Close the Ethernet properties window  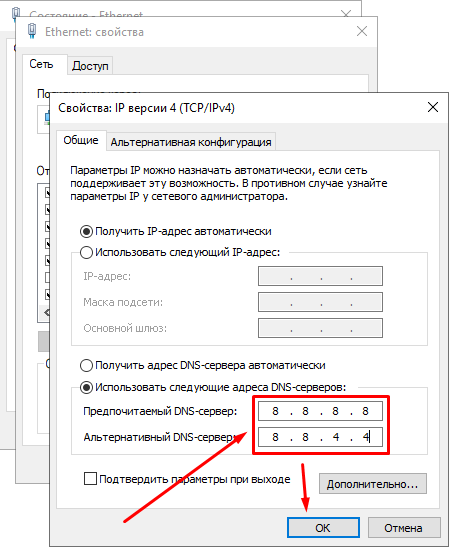(362, 32)
